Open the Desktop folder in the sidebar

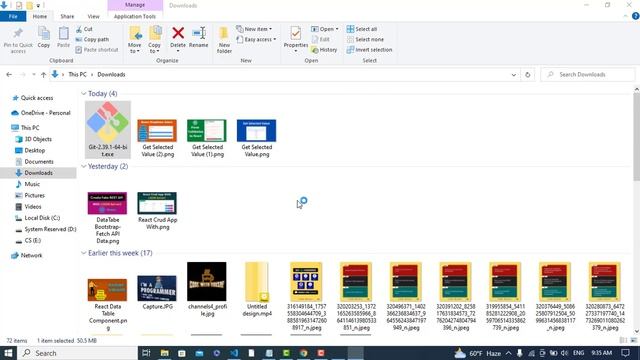tap(34, 150)
